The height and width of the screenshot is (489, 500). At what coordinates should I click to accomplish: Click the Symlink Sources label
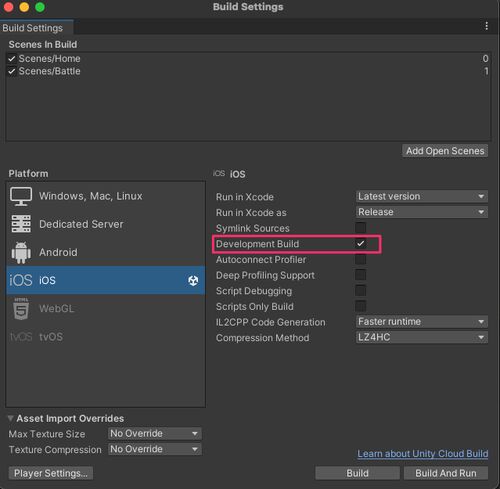click(253, 228)
